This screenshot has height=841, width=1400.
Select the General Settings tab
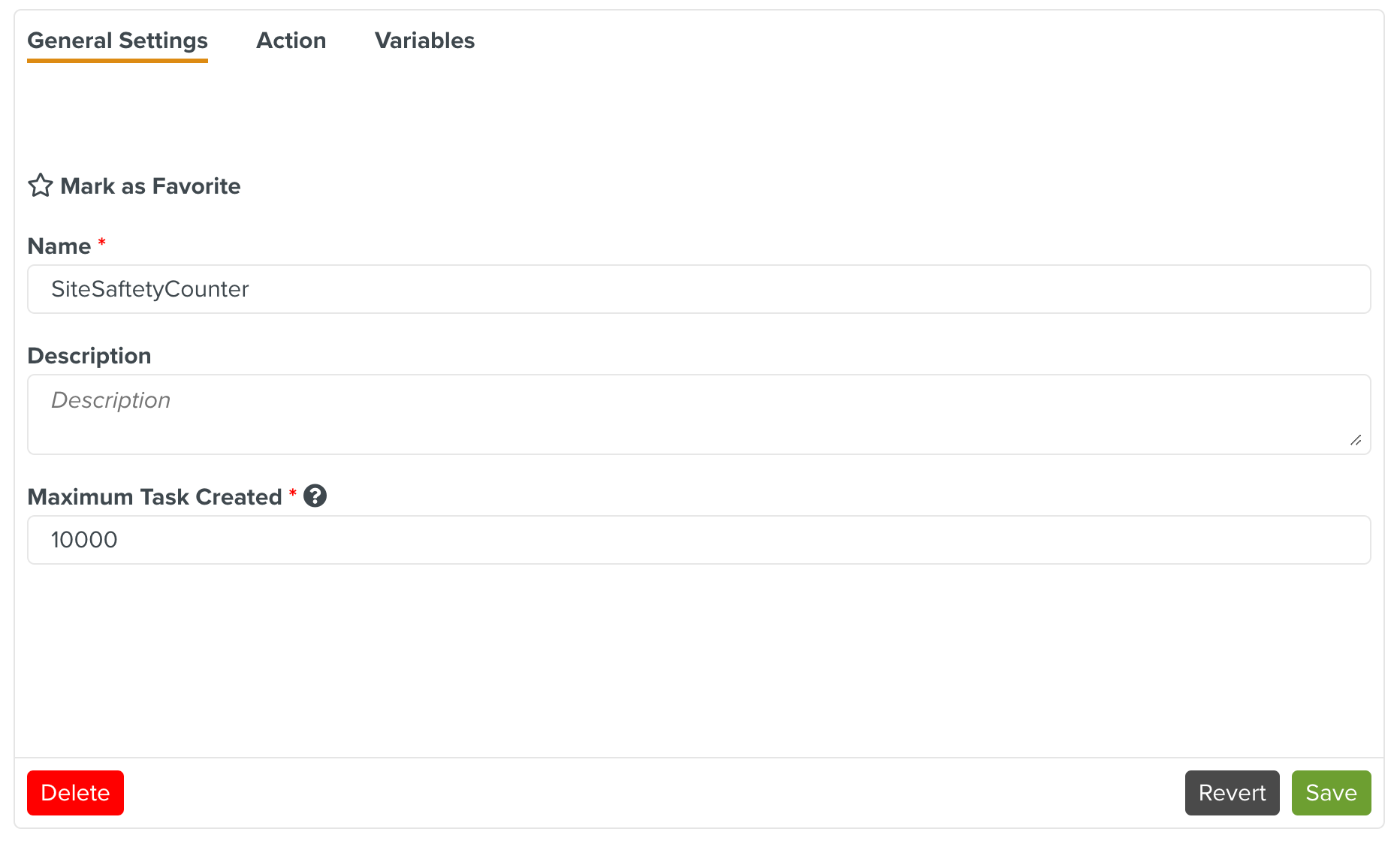(x=117, y=41)
